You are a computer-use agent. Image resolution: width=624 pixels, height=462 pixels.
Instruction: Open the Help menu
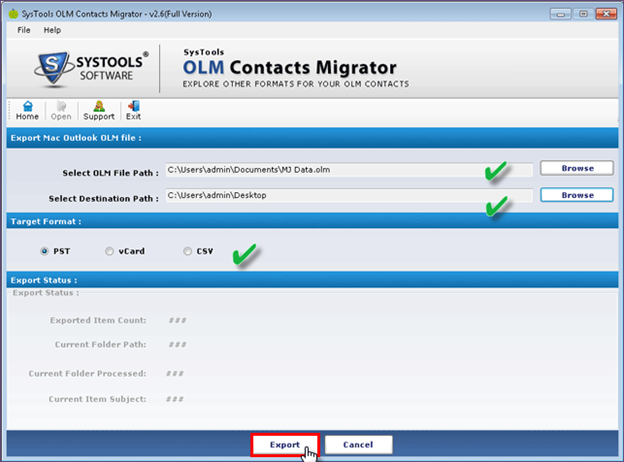52,30
